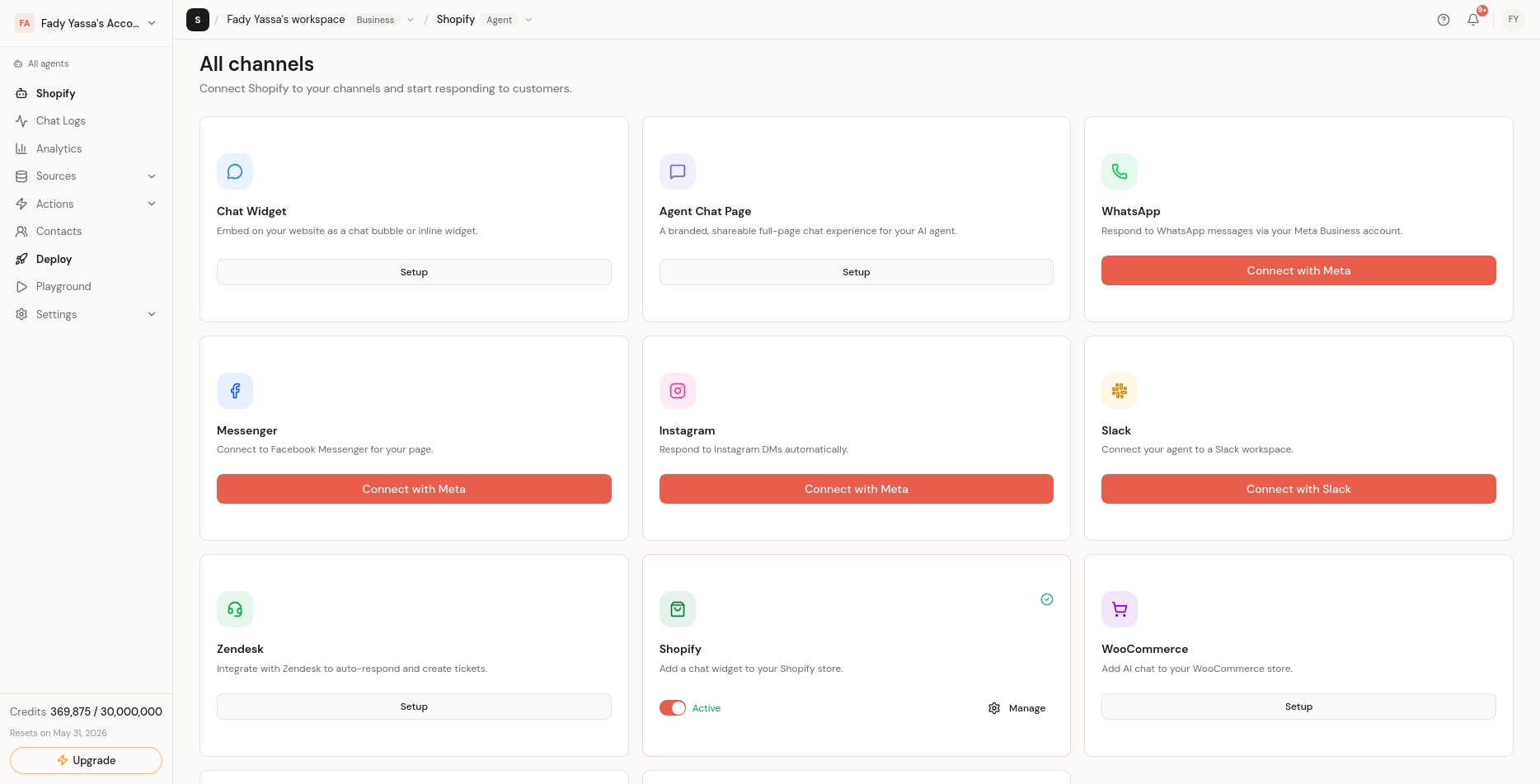Select Shopify agent in the sidebar
This screenshot has width=1540, height=784.
[x=86, y=93]
